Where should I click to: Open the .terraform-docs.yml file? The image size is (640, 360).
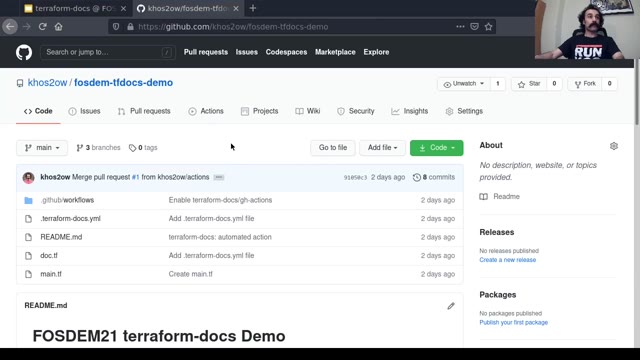pos(70,218)
